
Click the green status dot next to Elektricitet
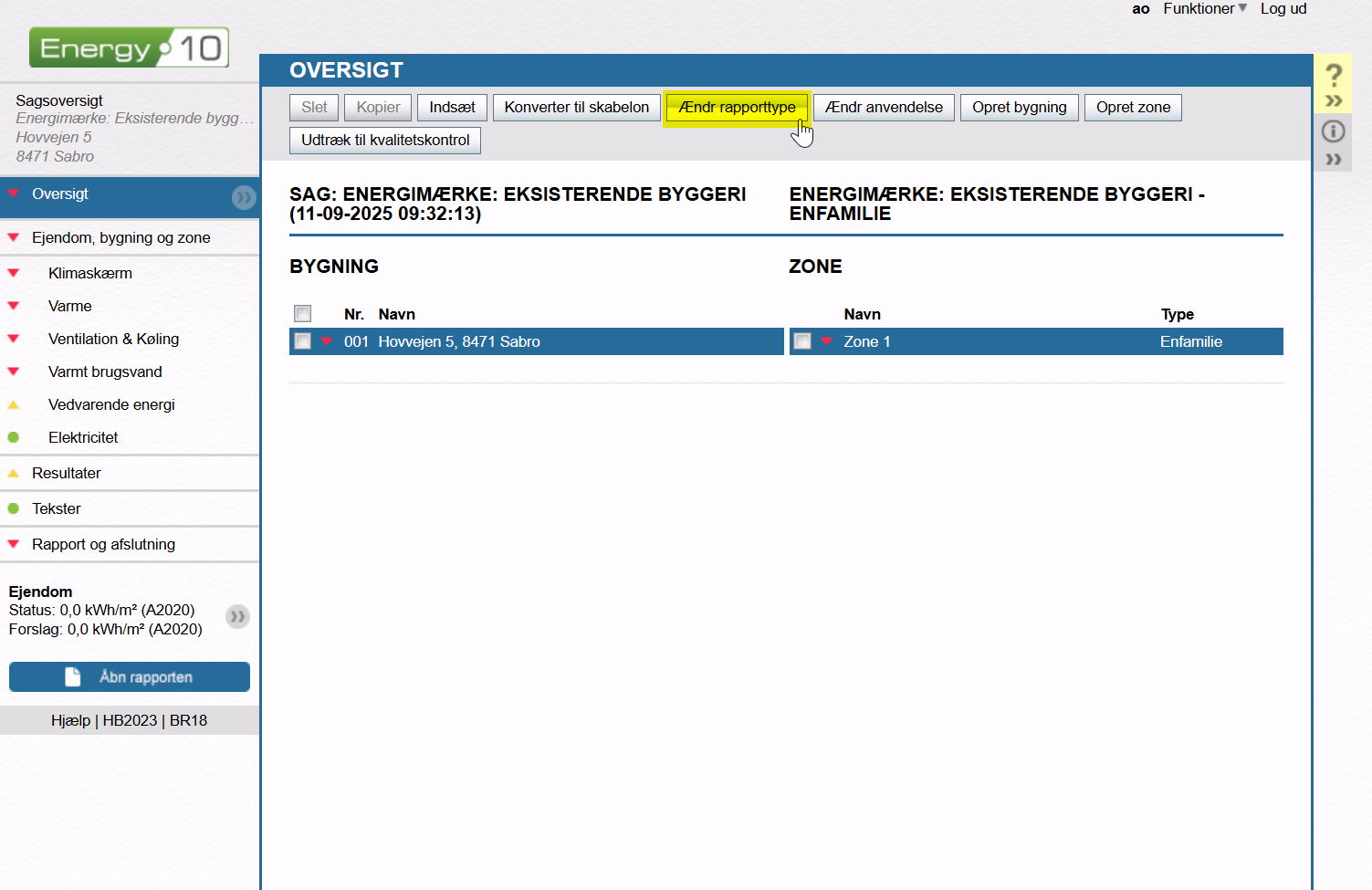(x=14, y=437)
